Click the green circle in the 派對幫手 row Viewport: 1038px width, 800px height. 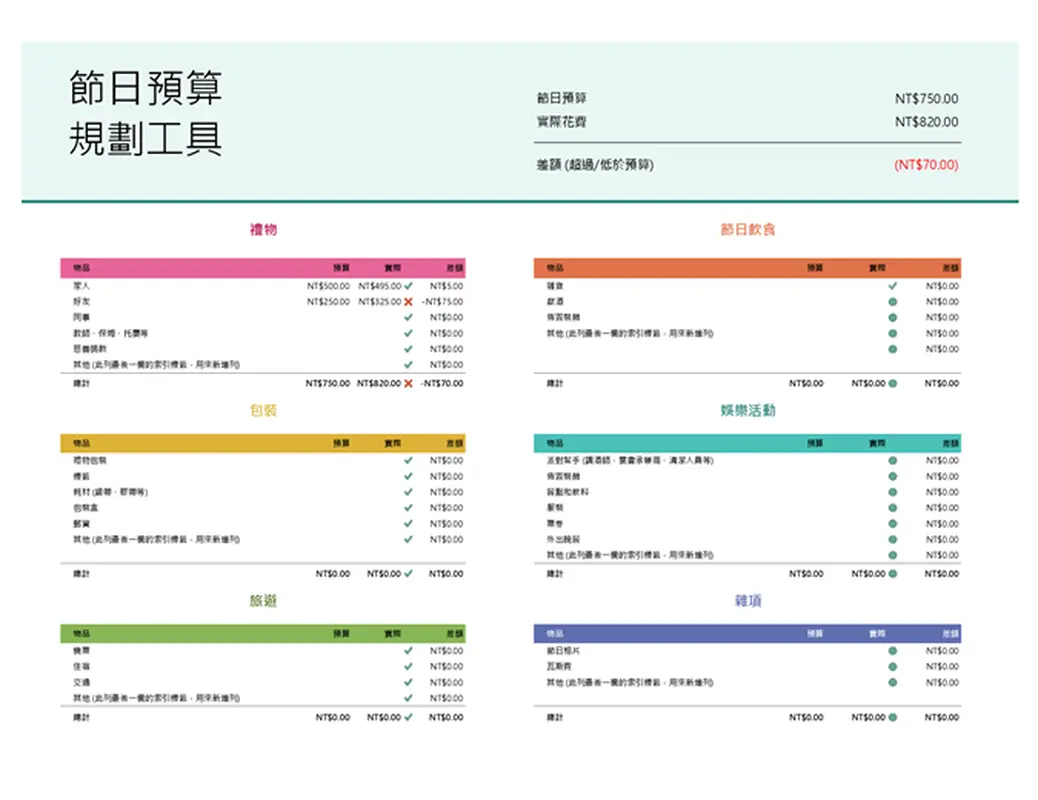pos(893,460)
